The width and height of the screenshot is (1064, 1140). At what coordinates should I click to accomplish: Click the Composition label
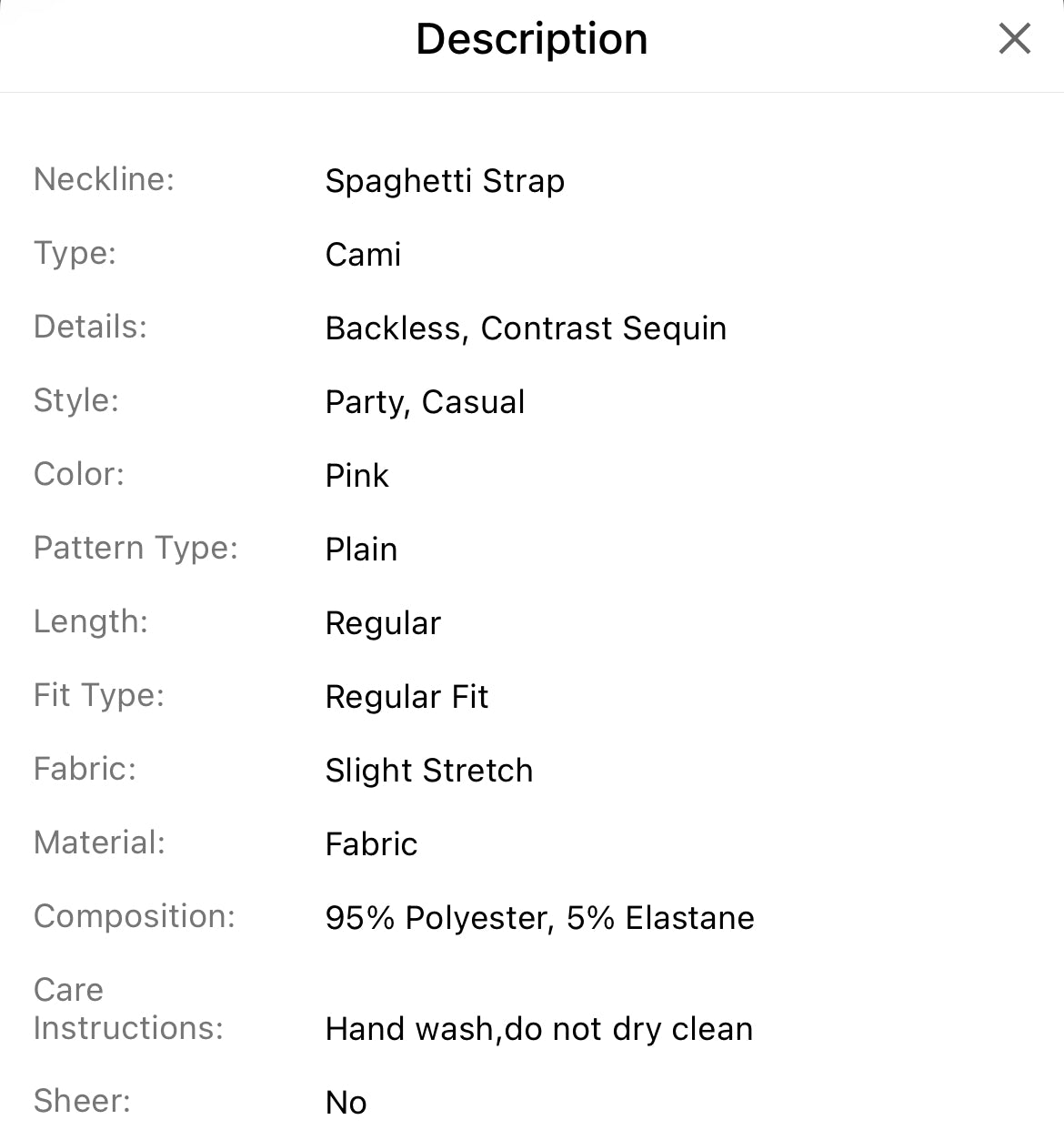point(134,916)
